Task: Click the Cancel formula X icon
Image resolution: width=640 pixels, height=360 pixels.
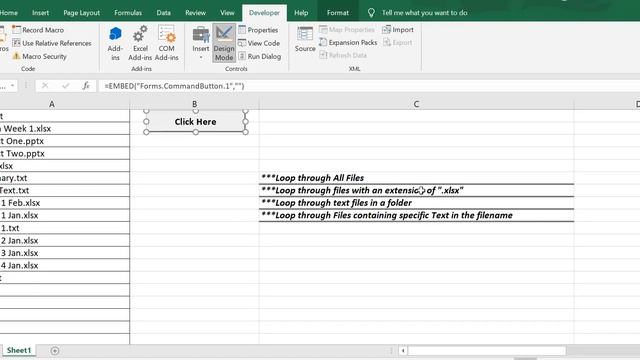Action: coord(45,86)
